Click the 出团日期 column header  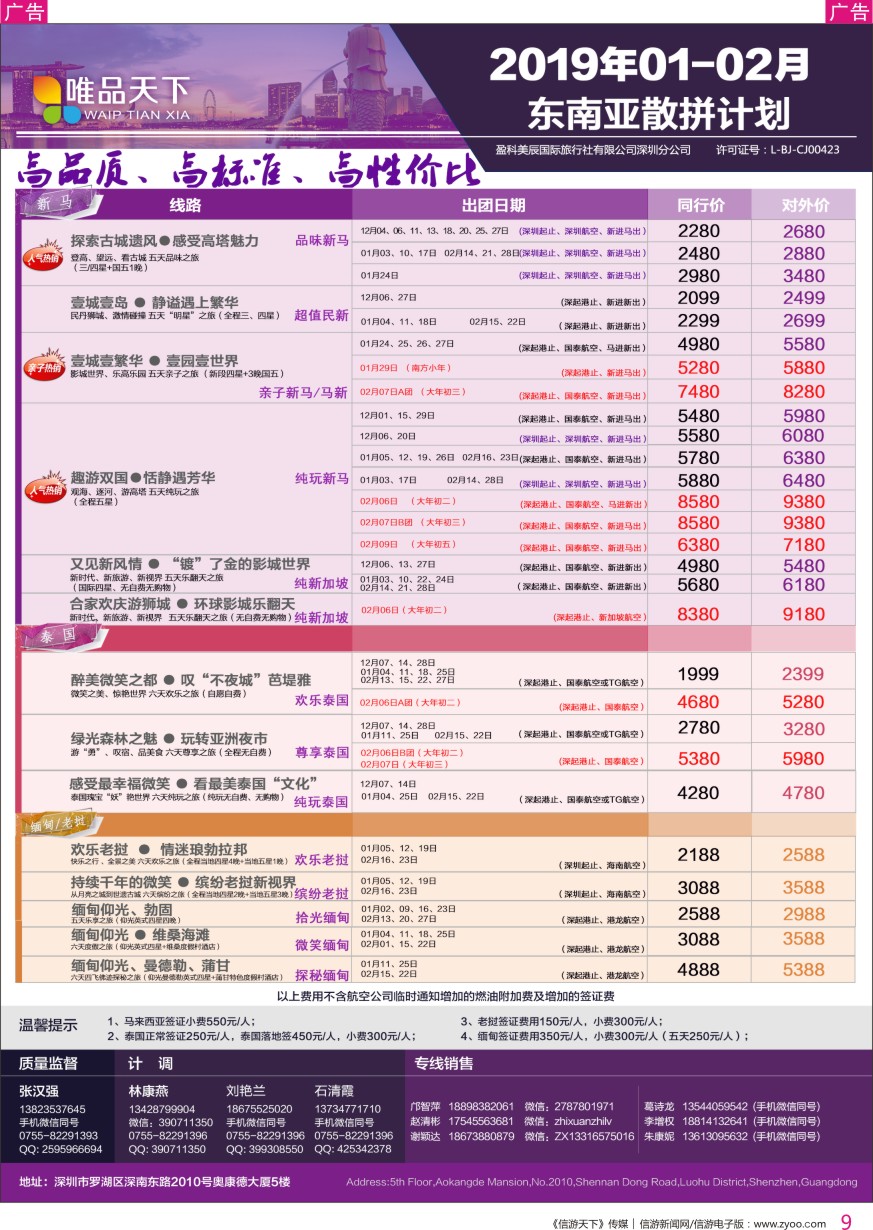coord(493,205)
